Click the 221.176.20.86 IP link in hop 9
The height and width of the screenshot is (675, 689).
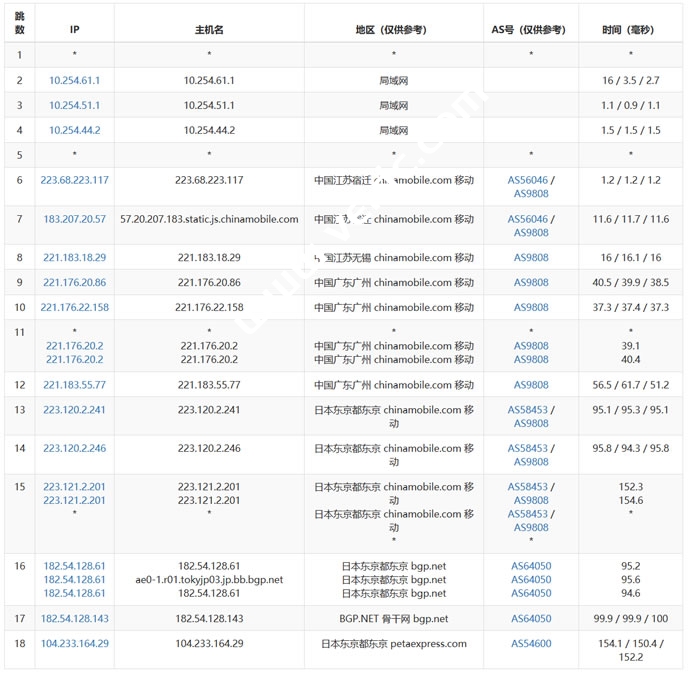(74, 283)
